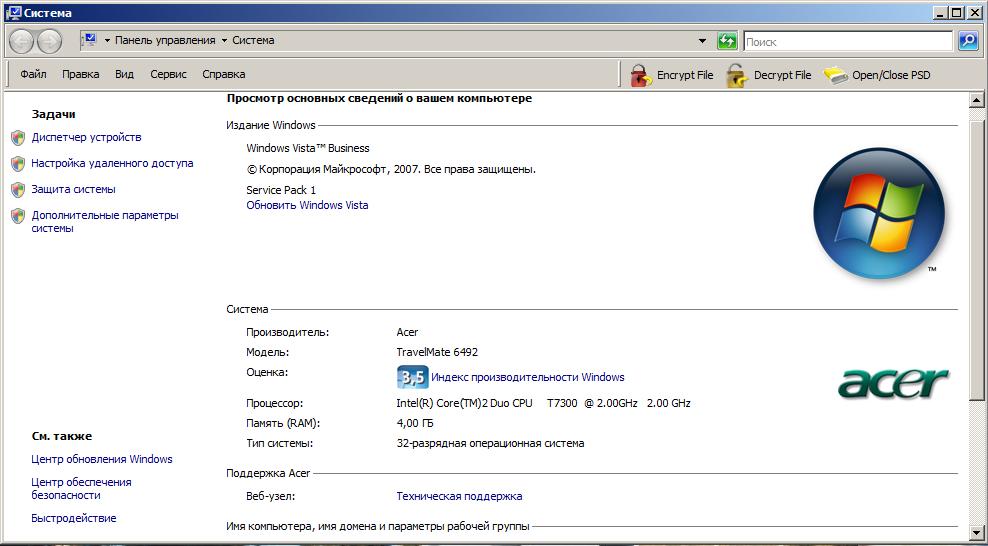
Task: Click the См. также heading
Action: click(62, 436)
